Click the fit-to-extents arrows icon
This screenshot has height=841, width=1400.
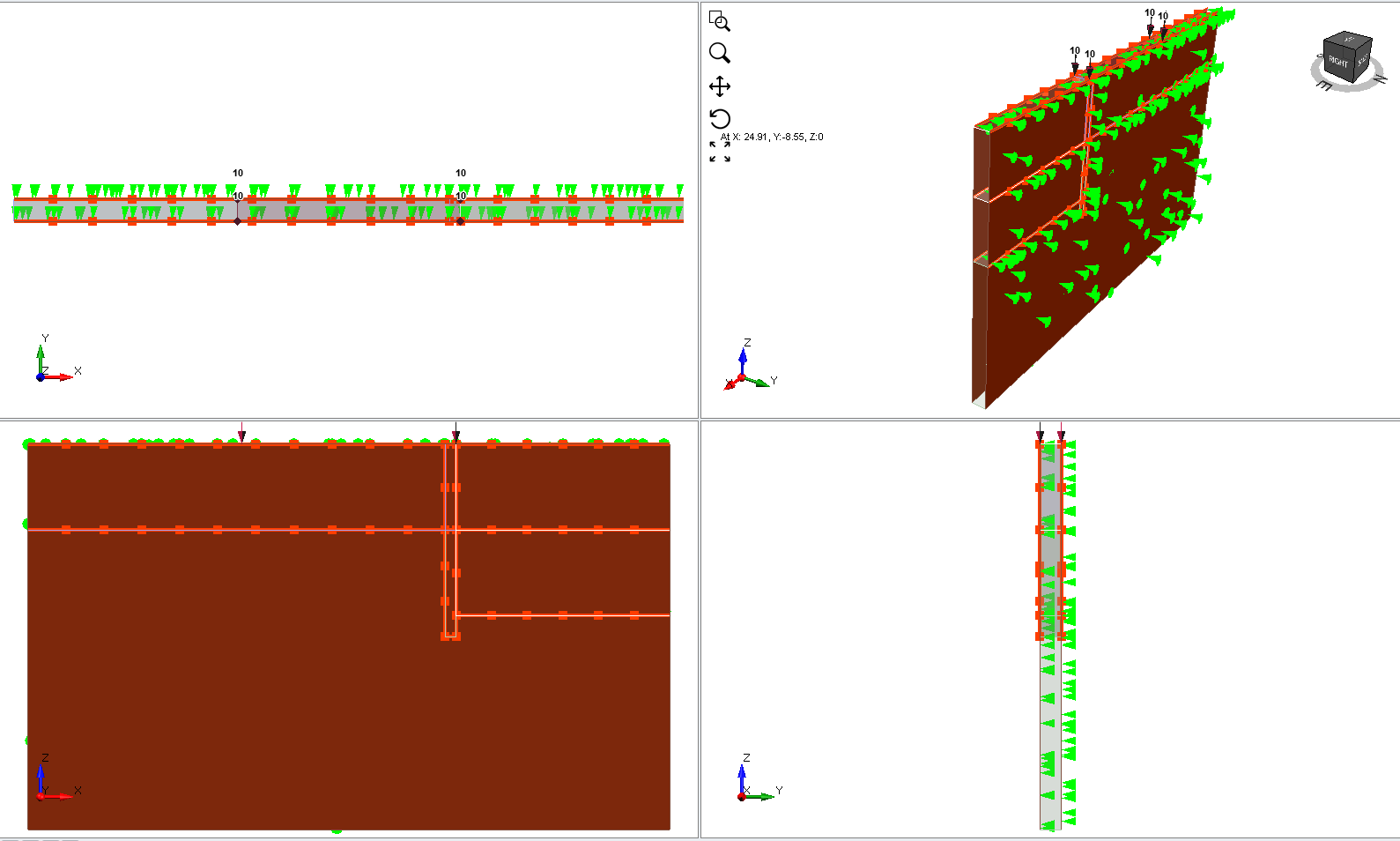pyautogui.click(x=720, y=152)
